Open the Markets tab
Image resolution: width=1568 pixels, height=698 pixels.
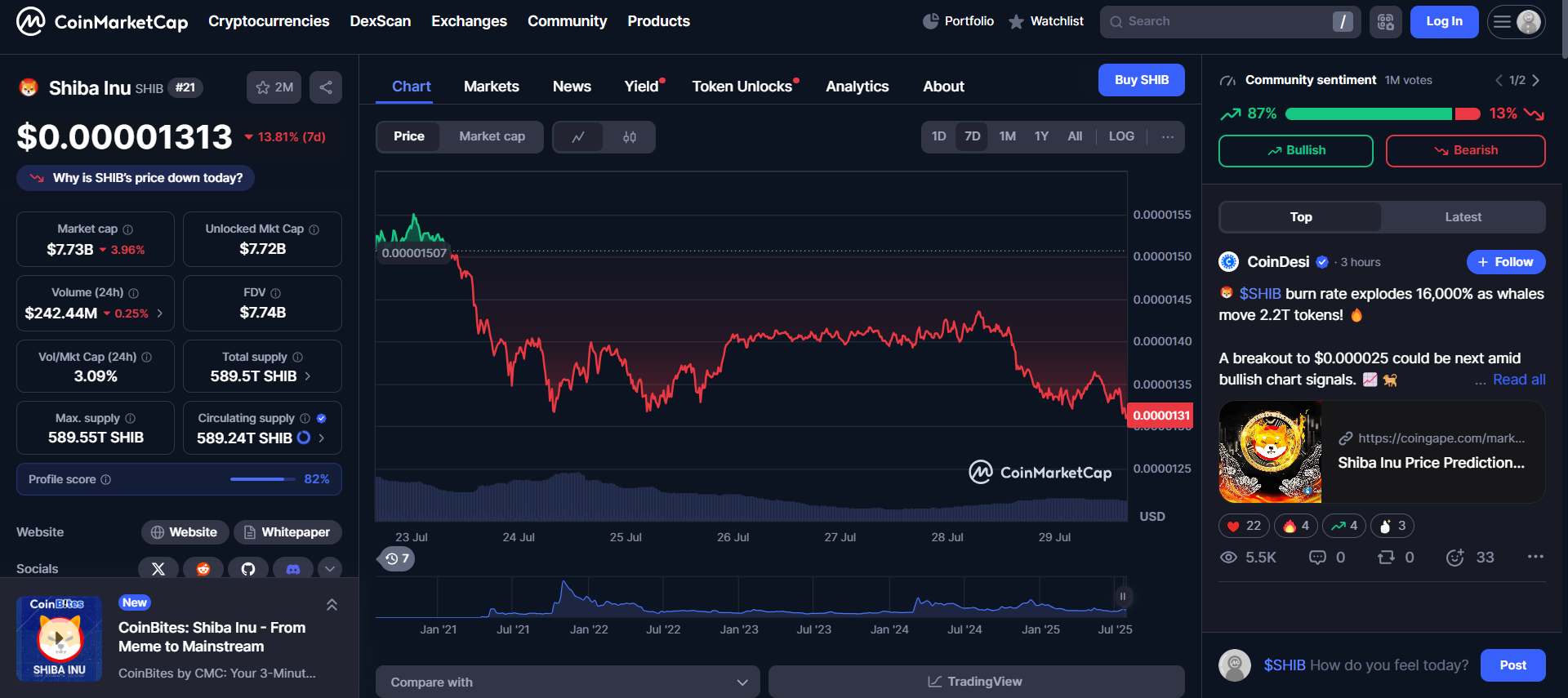pyautogui.click(x=491, y=87)
